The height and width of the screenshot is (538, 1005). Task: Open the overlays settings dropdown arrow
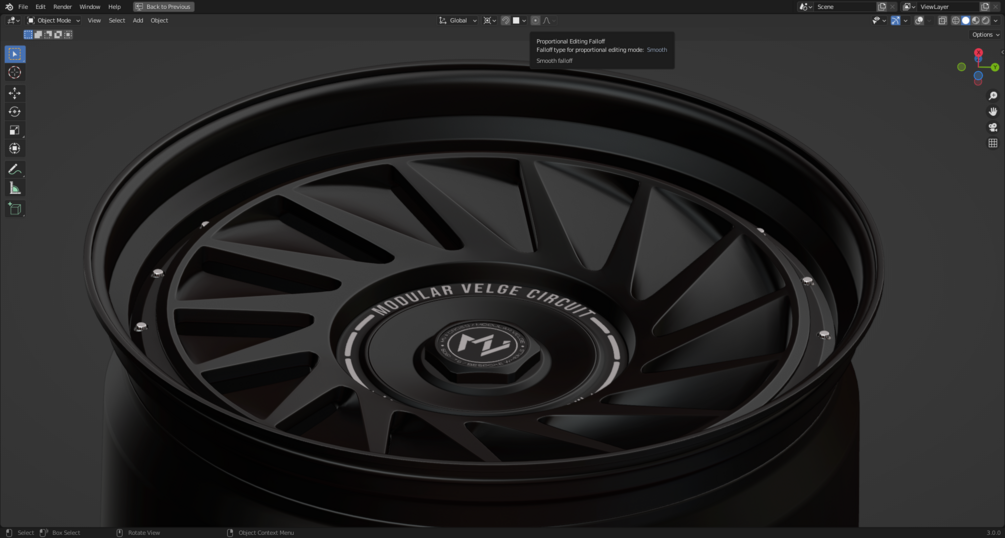click(929, 21)
